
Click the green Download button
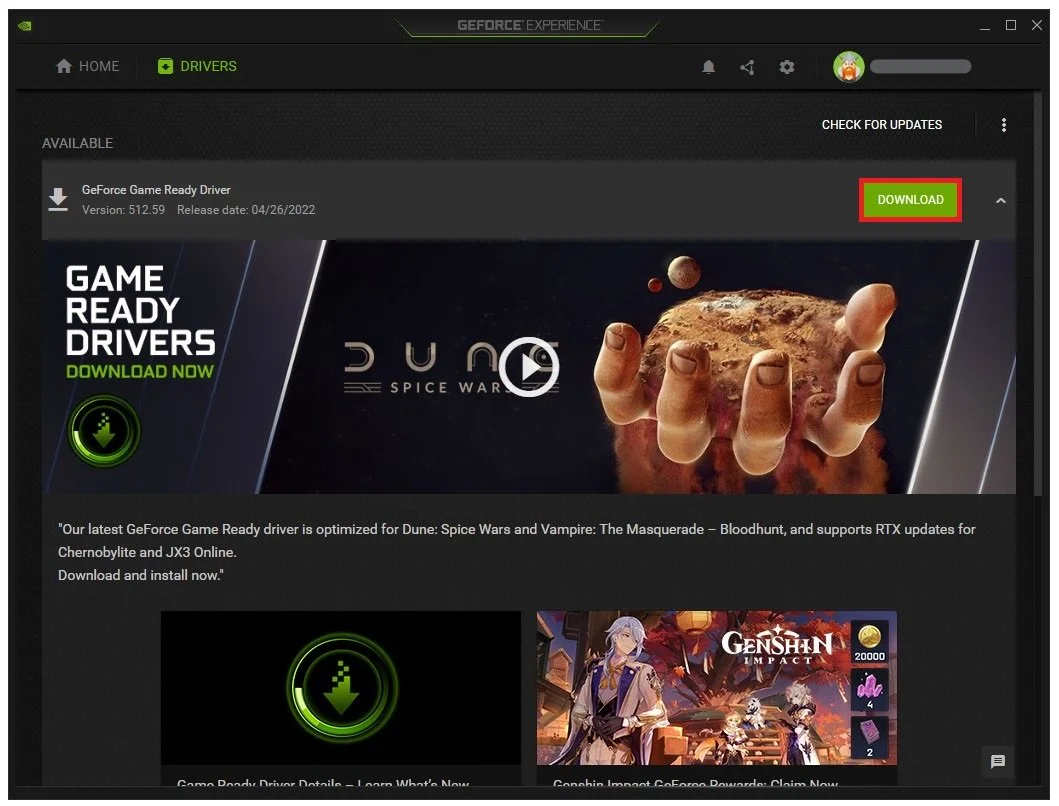click(x=910, y=200)
